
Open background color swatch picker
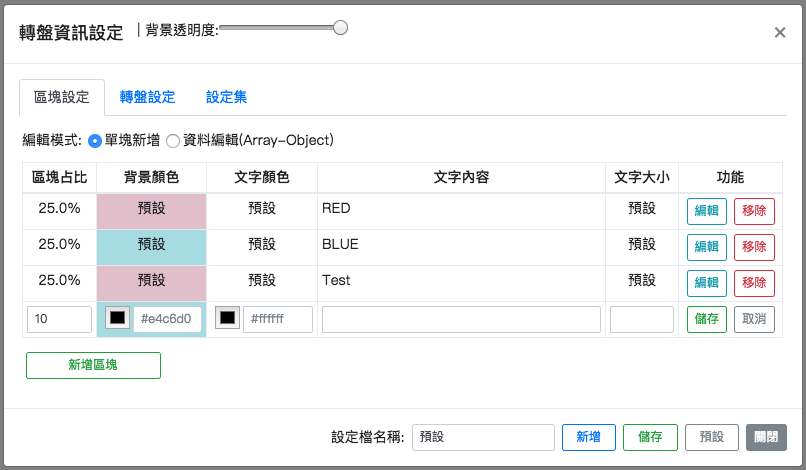[x=117, y=318]
